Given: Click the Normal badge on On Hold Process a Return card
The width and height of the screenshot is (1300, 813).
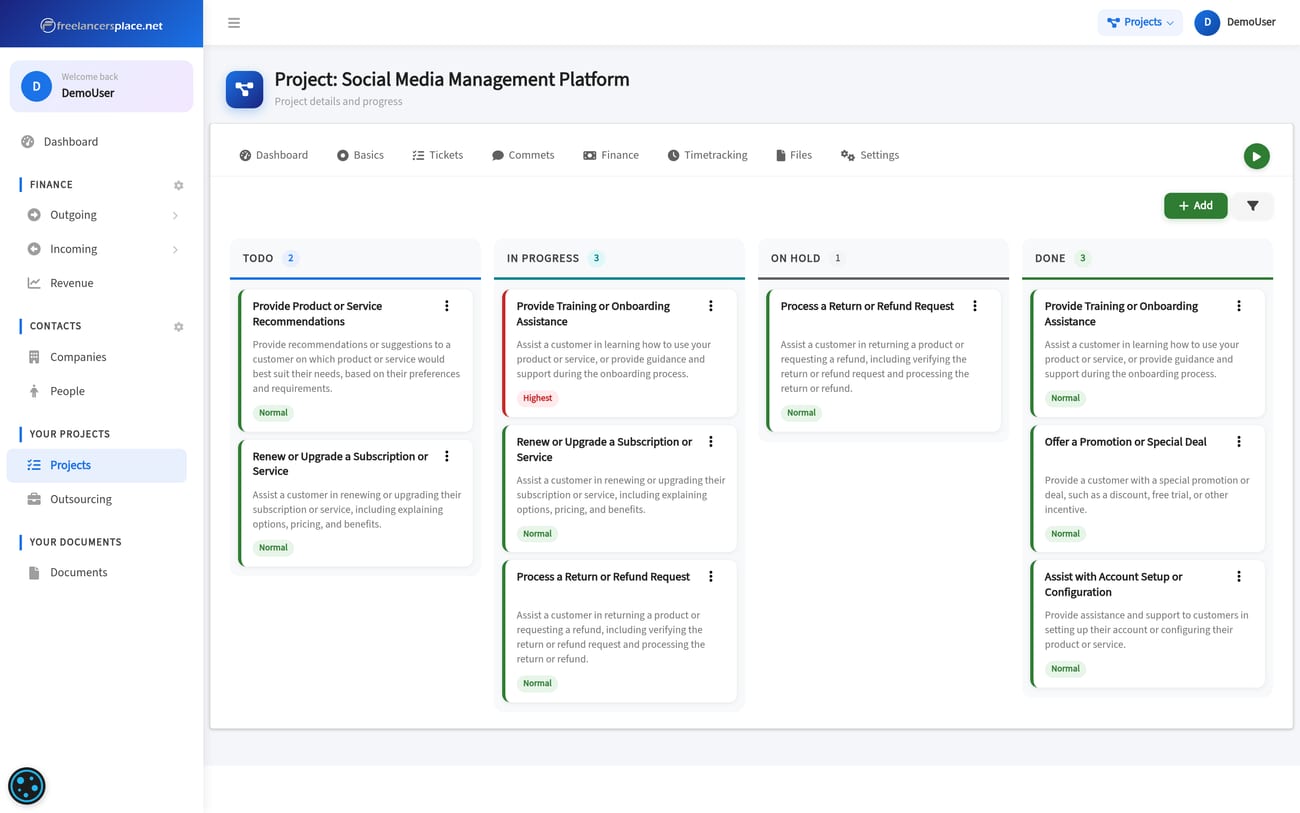Looking at the screenshot, I should 801,413.
